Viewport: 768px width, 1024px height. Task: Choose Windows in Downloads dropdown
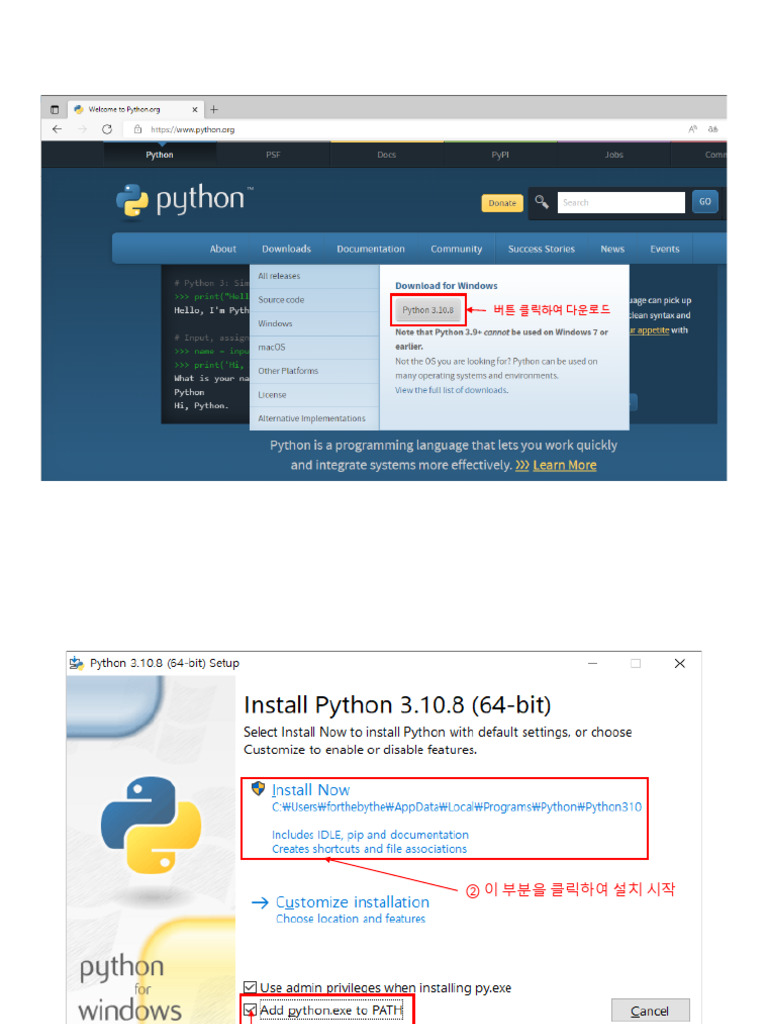click(x=314, y=324)
